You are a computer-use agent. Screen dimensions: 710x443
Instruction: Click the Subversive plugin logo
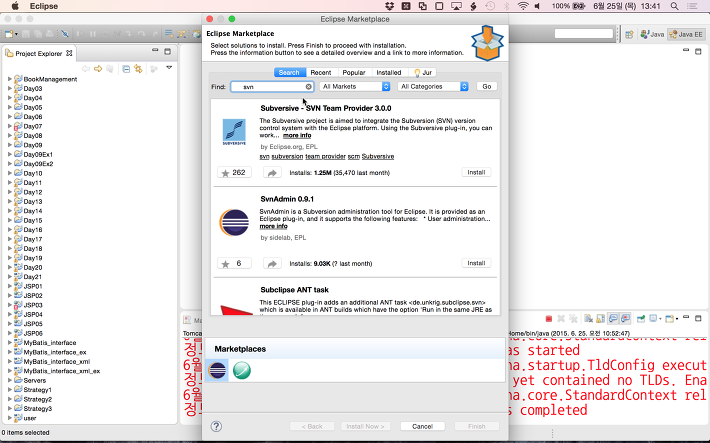point(234,132)
